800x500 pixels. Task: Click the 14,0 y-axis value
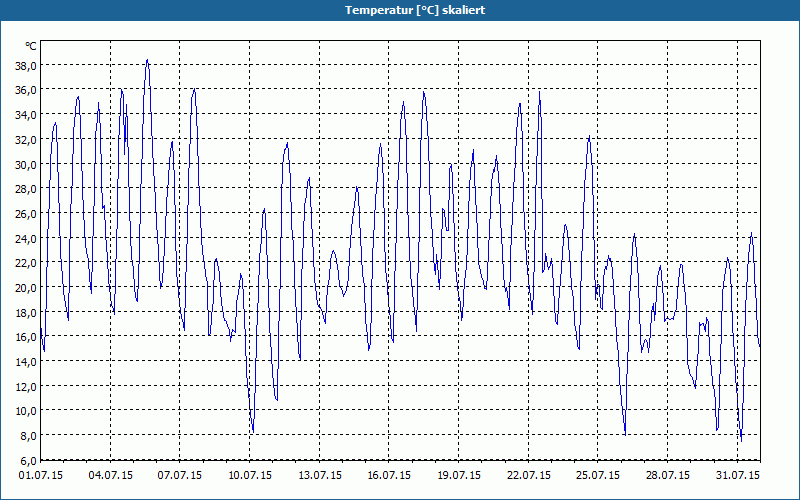pyautogui.click(x=26, y=362)
